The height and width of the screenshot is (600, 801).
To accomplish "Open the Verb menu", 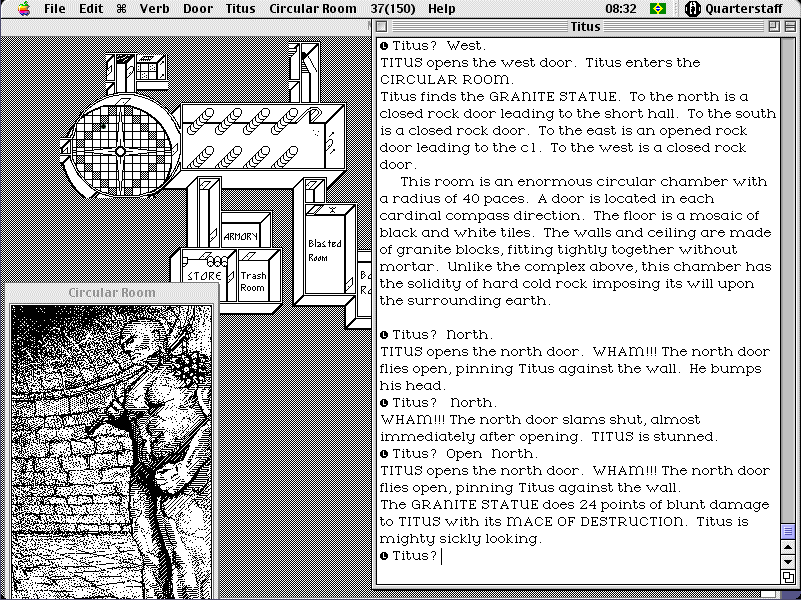I will (155, 9).
